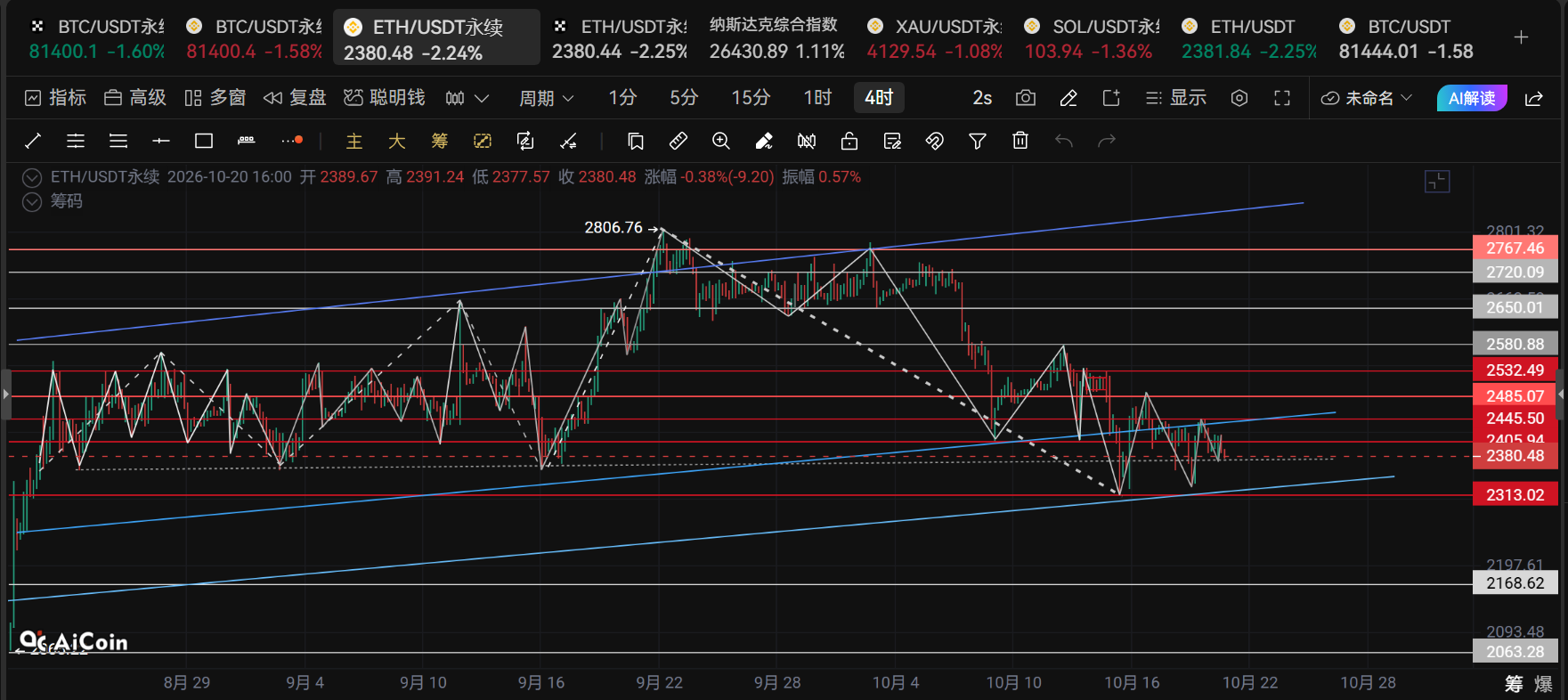The height and width of the screenshot is (700, 1568).
Task: Redo the drawing action
Action: pyautogui.click(x=1107, y=141)
